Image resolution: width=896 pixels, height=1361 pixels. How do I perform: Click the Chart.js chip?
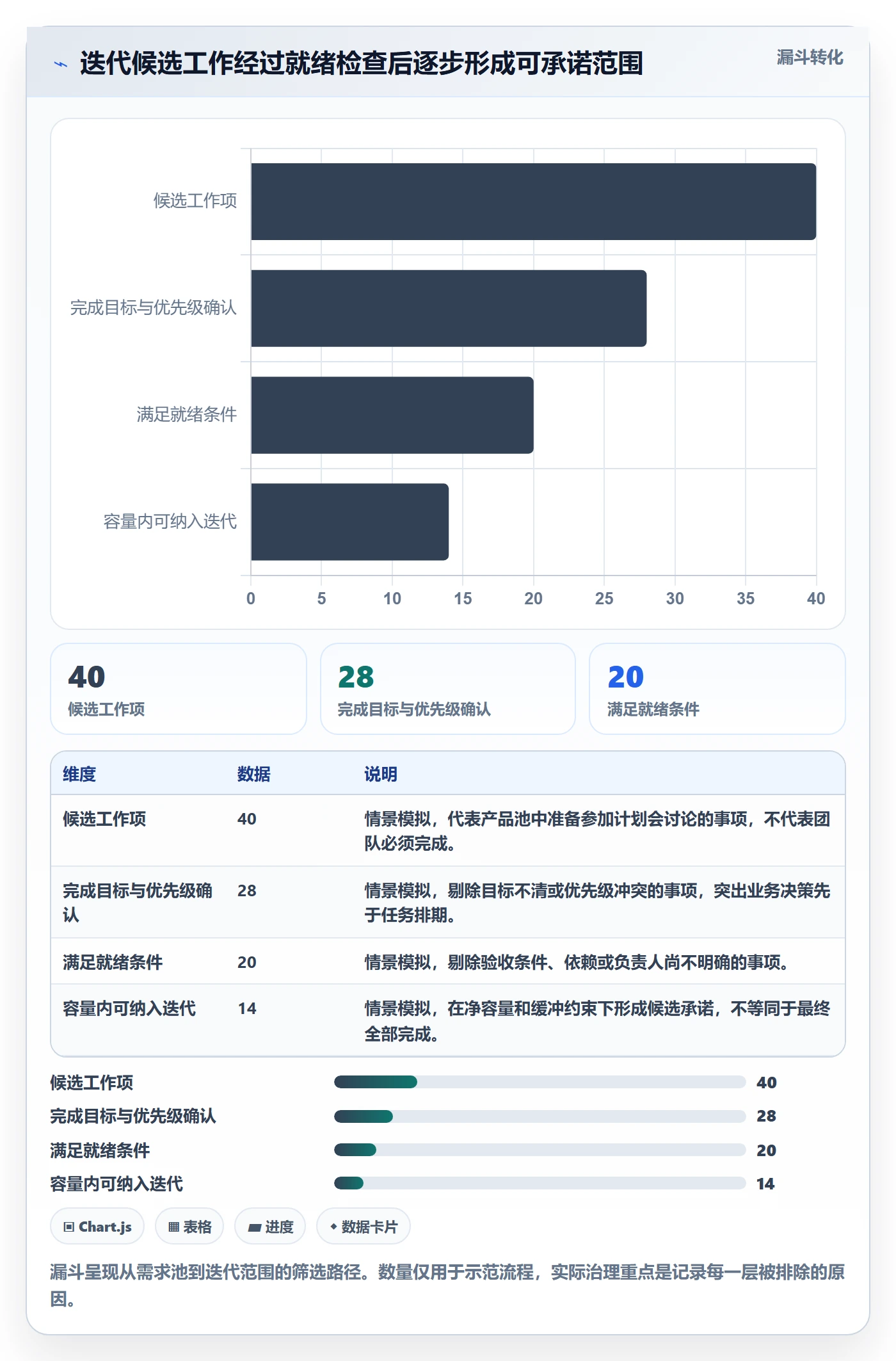(x=97, y=1227)
